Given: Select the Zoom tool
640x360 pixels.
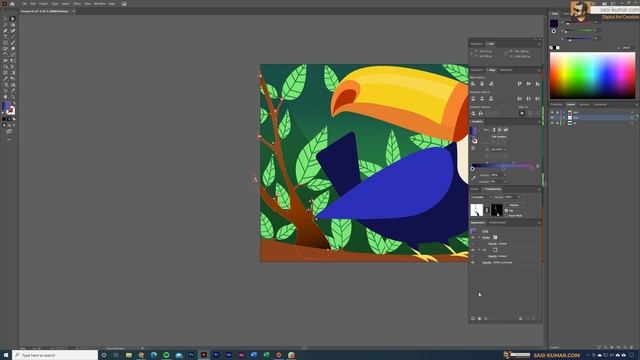Looking at the screenshot, I should 13,97.
